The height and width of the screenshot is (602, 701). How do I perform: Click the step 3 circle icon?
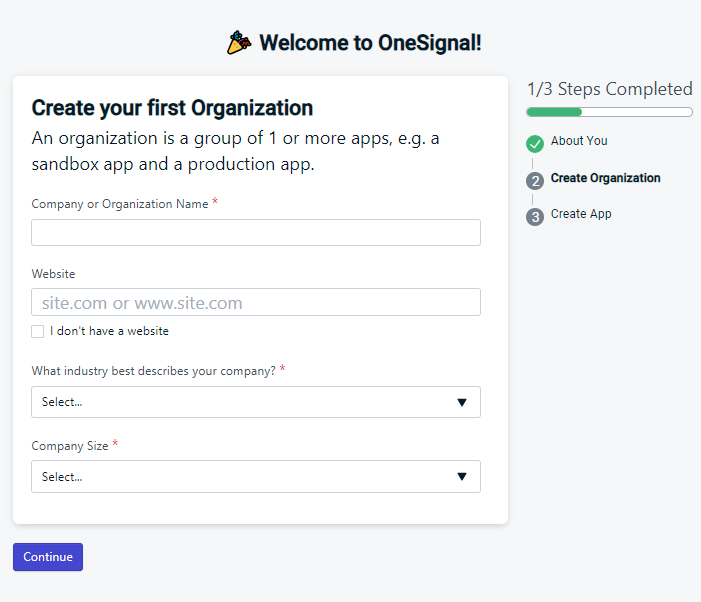pos(535,217)
